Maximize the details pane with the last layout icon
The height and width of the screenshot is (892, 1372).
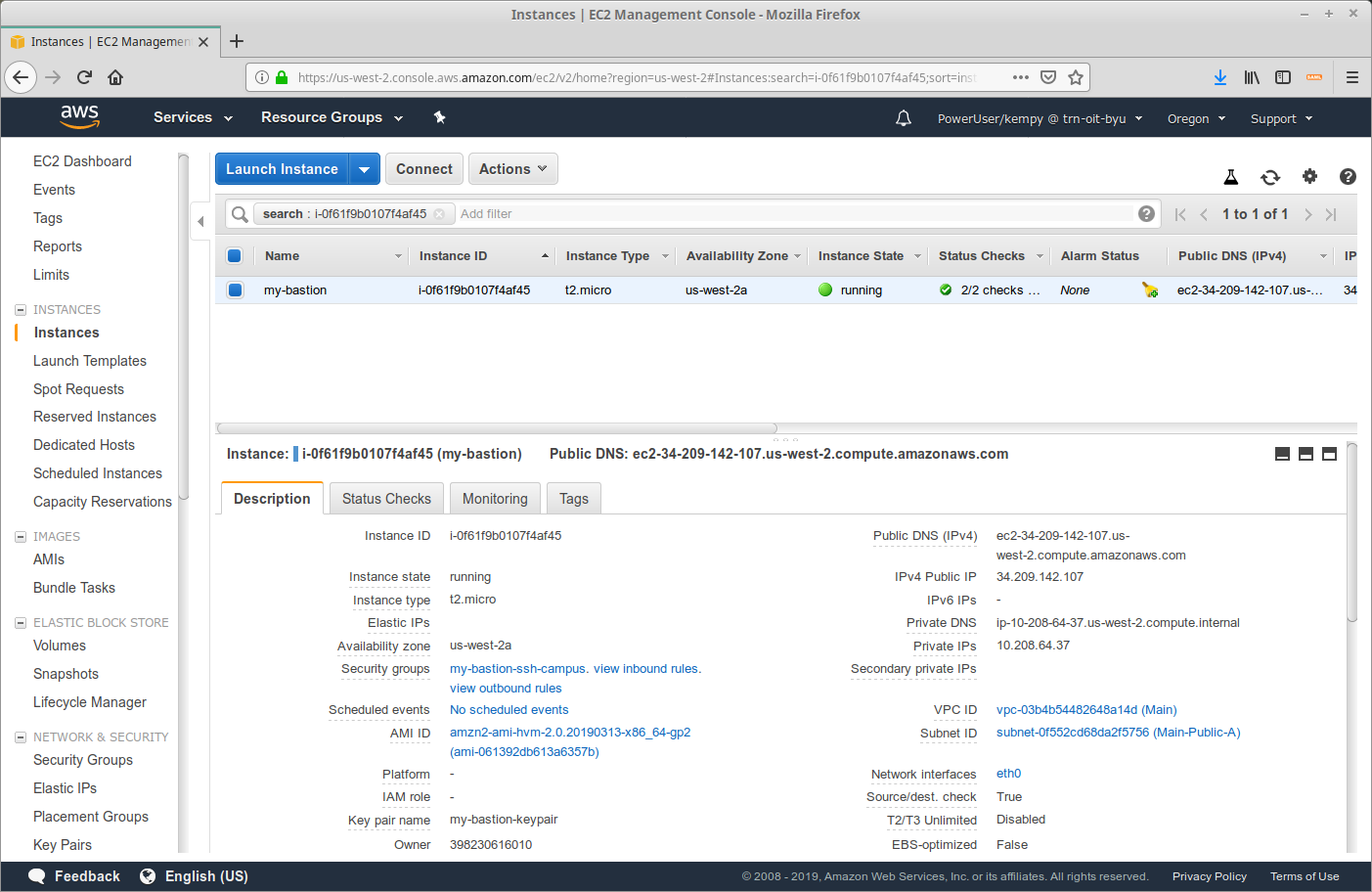tap(1329, 454)
